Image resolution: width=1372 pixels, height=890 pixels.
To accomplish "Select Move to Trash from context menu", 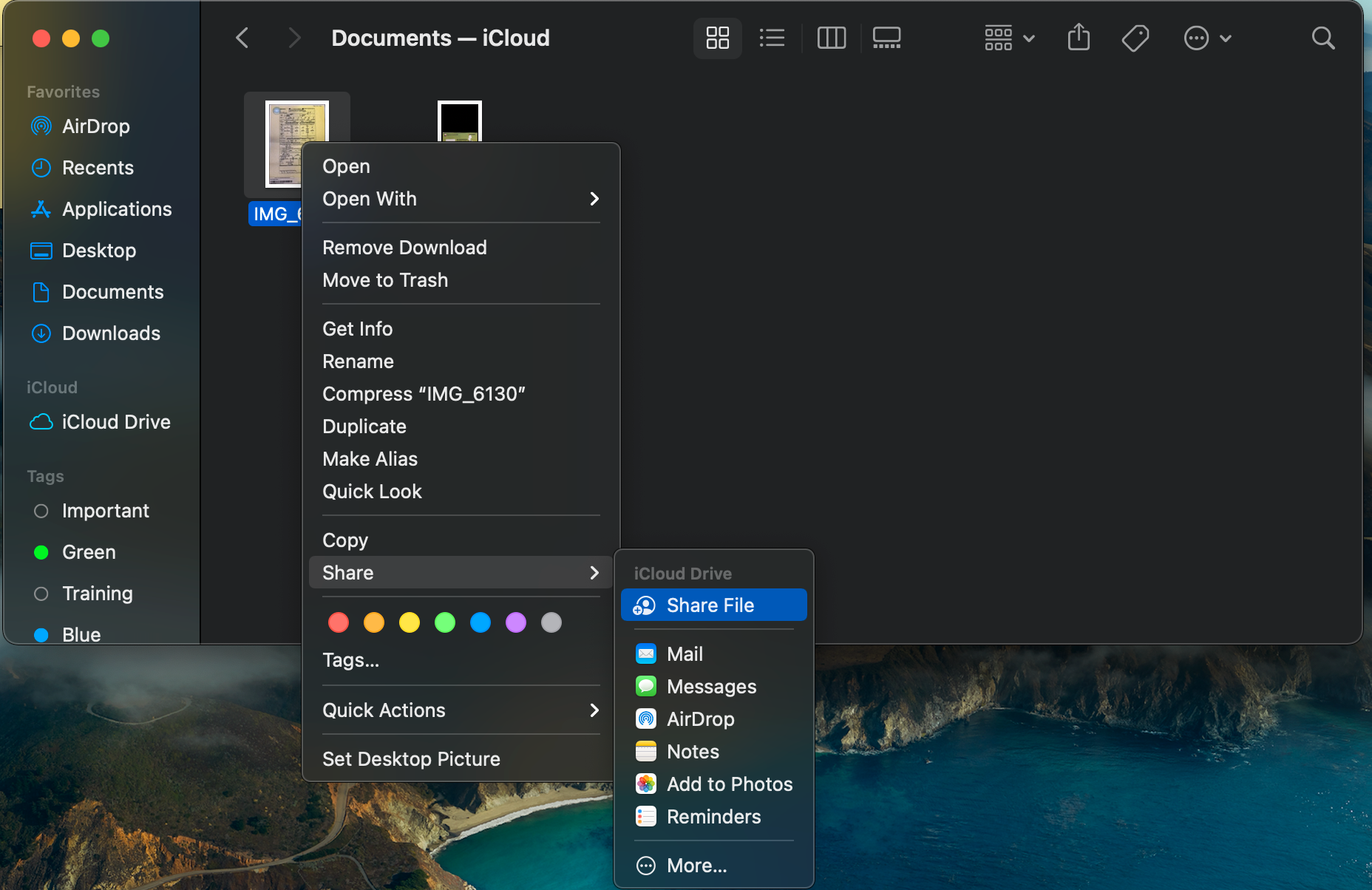I will click(385, 280).
